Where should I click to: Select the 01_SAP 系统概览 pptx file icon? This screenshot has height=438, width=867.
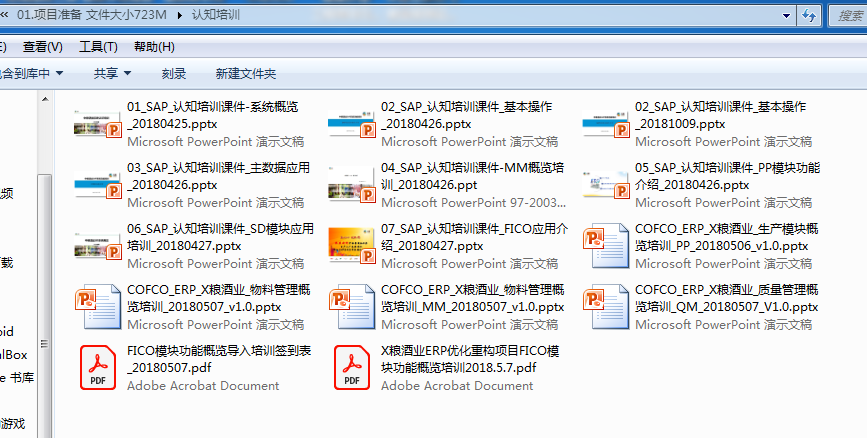coord(98,124)
